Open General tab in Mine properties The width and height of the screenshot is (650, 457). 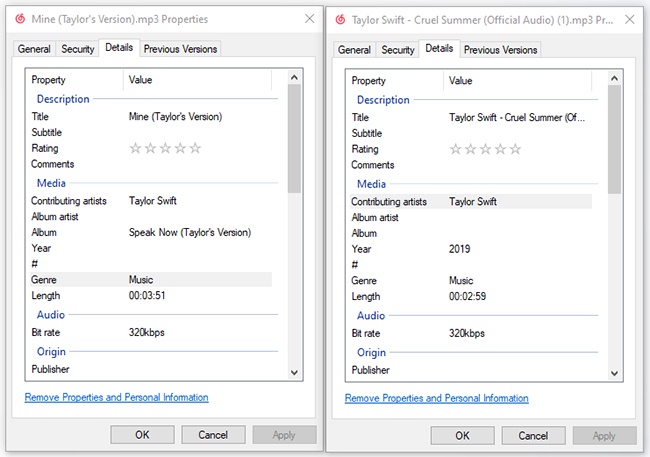click(34, 49)
